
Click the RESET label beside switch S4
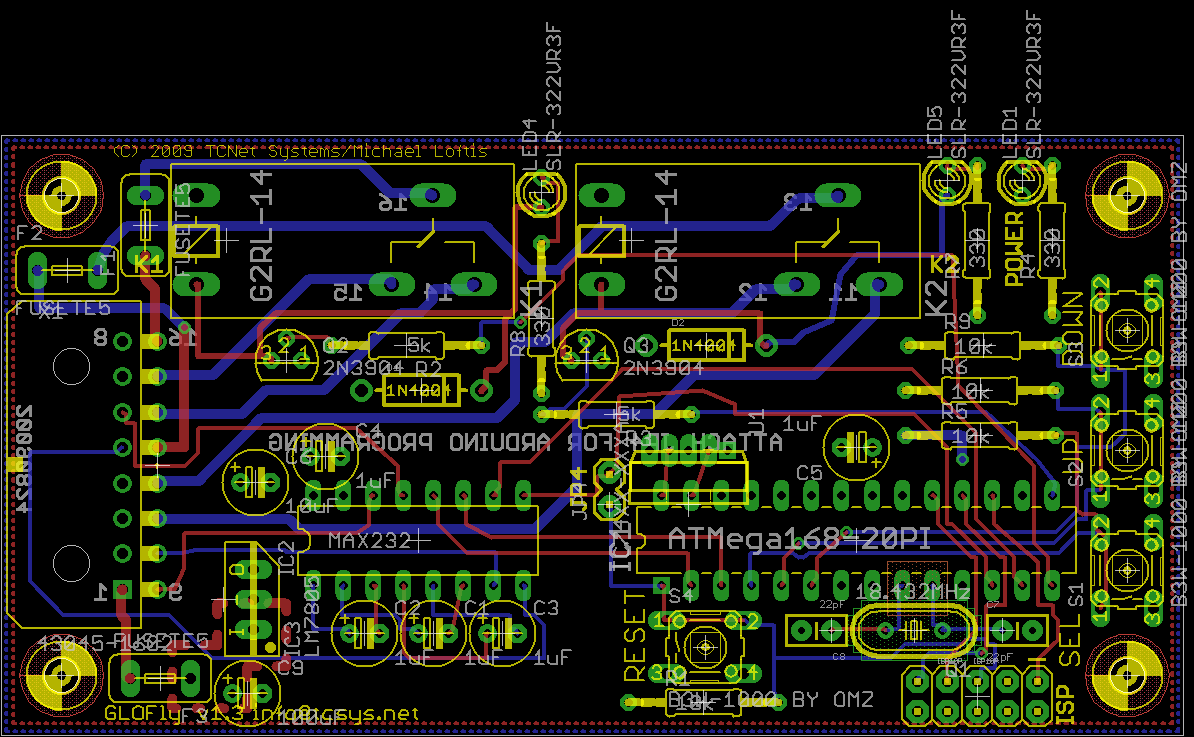point(634,637)
